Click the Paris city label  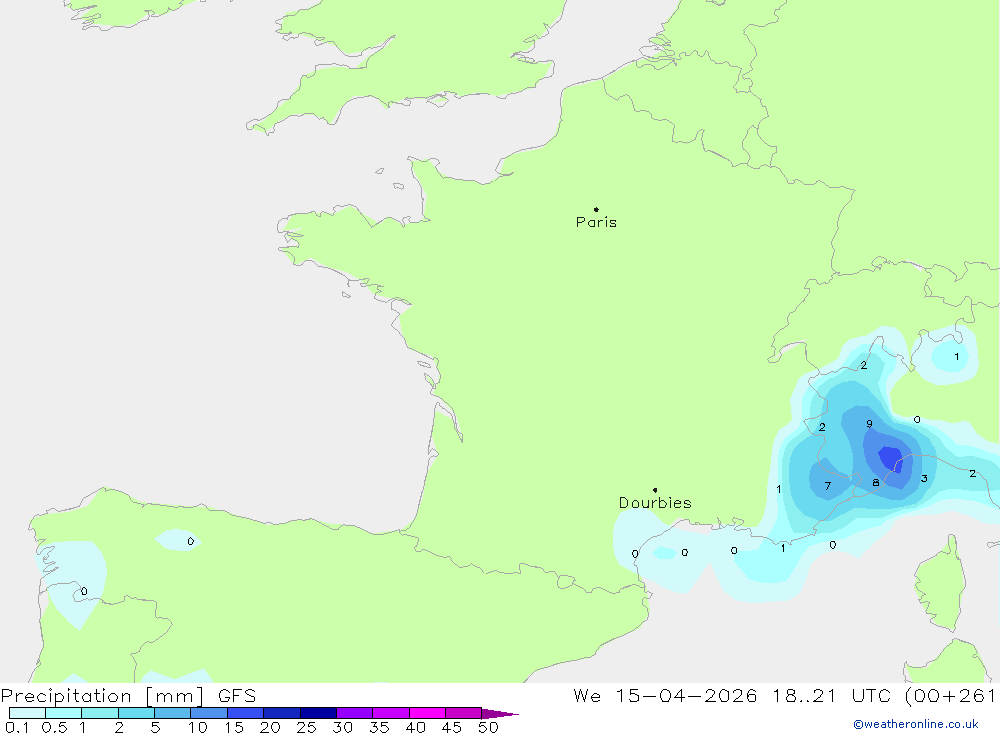pyautogui.click(x=596, y=222)
